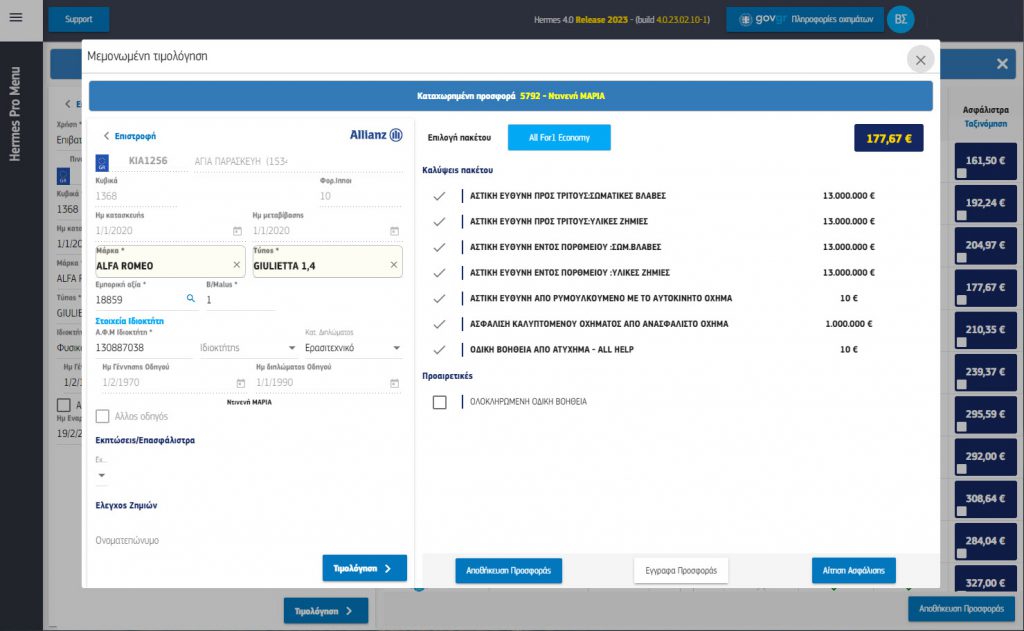
Task: Click the Φορ.Ίπποι field
Action: tap(360, 196)
